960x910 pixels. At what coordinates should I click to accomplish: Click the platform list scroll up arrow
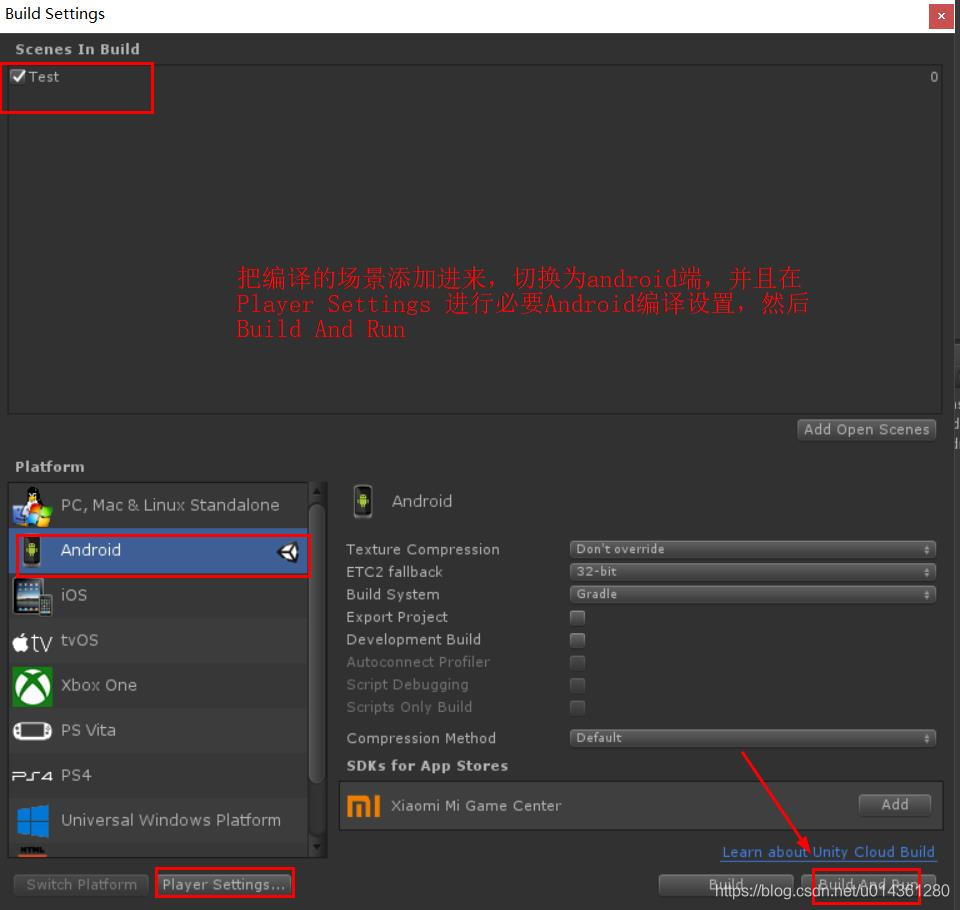pos(317,491)
